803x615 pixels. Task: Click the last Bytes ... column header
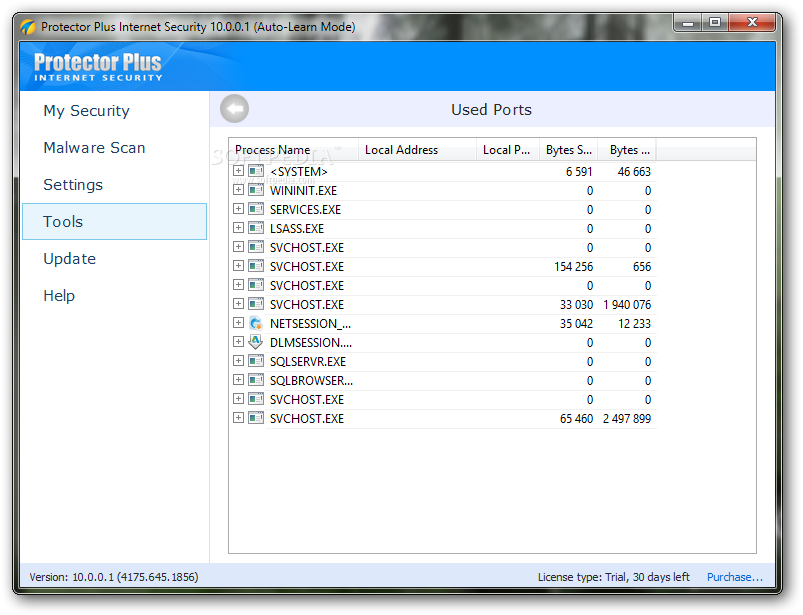tap(627, 150)
